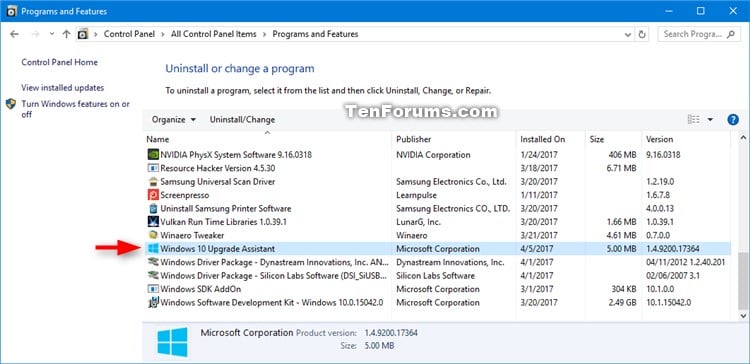Select Samsung Universal Scan Driver name
The height and width of the screenshot is (364, 750).
[x=218, y=182]
